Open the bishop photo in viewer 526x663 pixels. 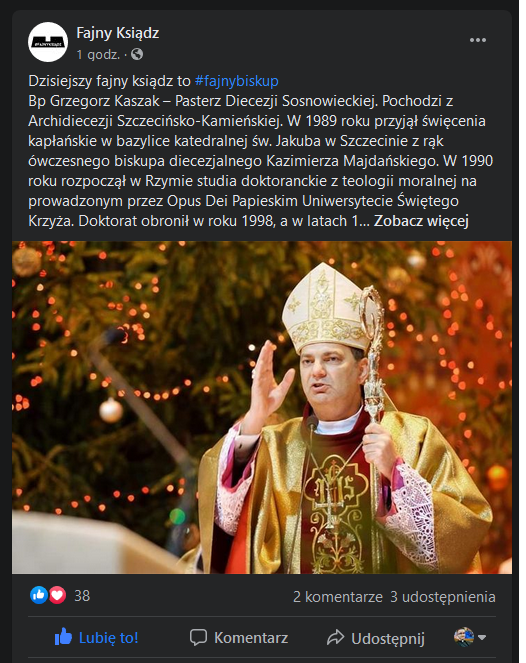pos(262,407)
